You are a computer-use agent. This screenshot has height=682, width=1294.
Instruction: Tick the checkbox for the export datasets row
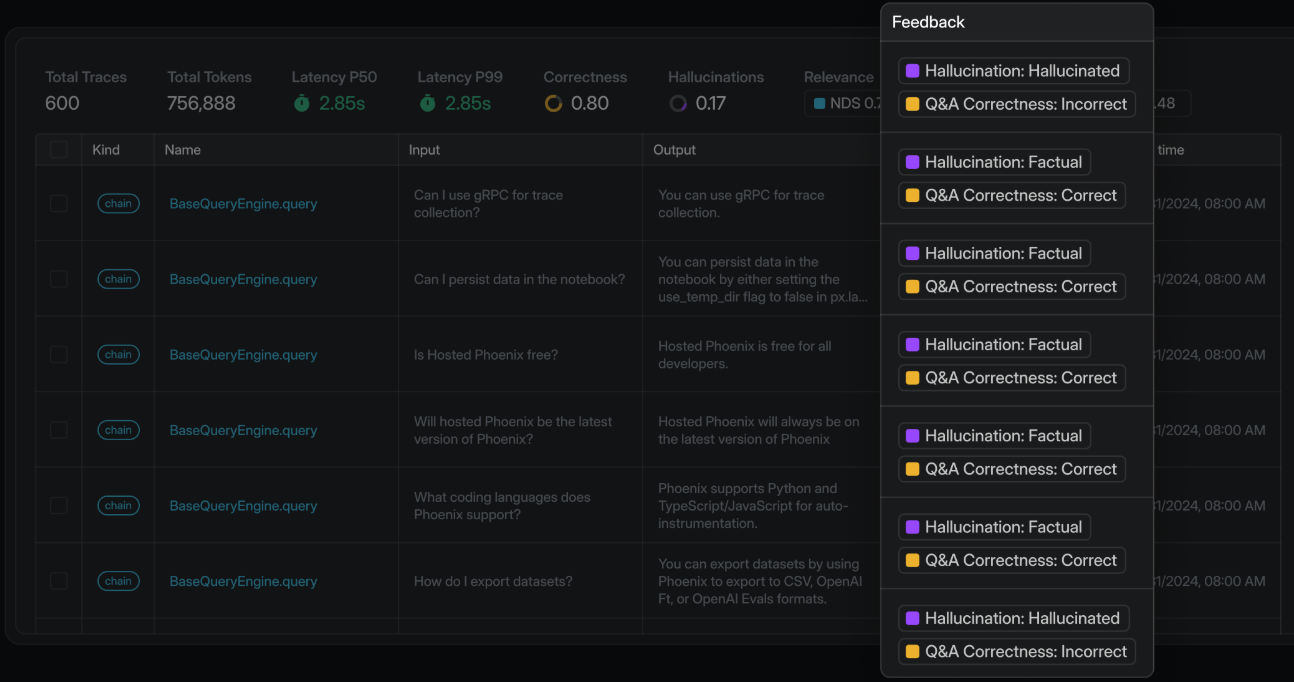(59, 581)
